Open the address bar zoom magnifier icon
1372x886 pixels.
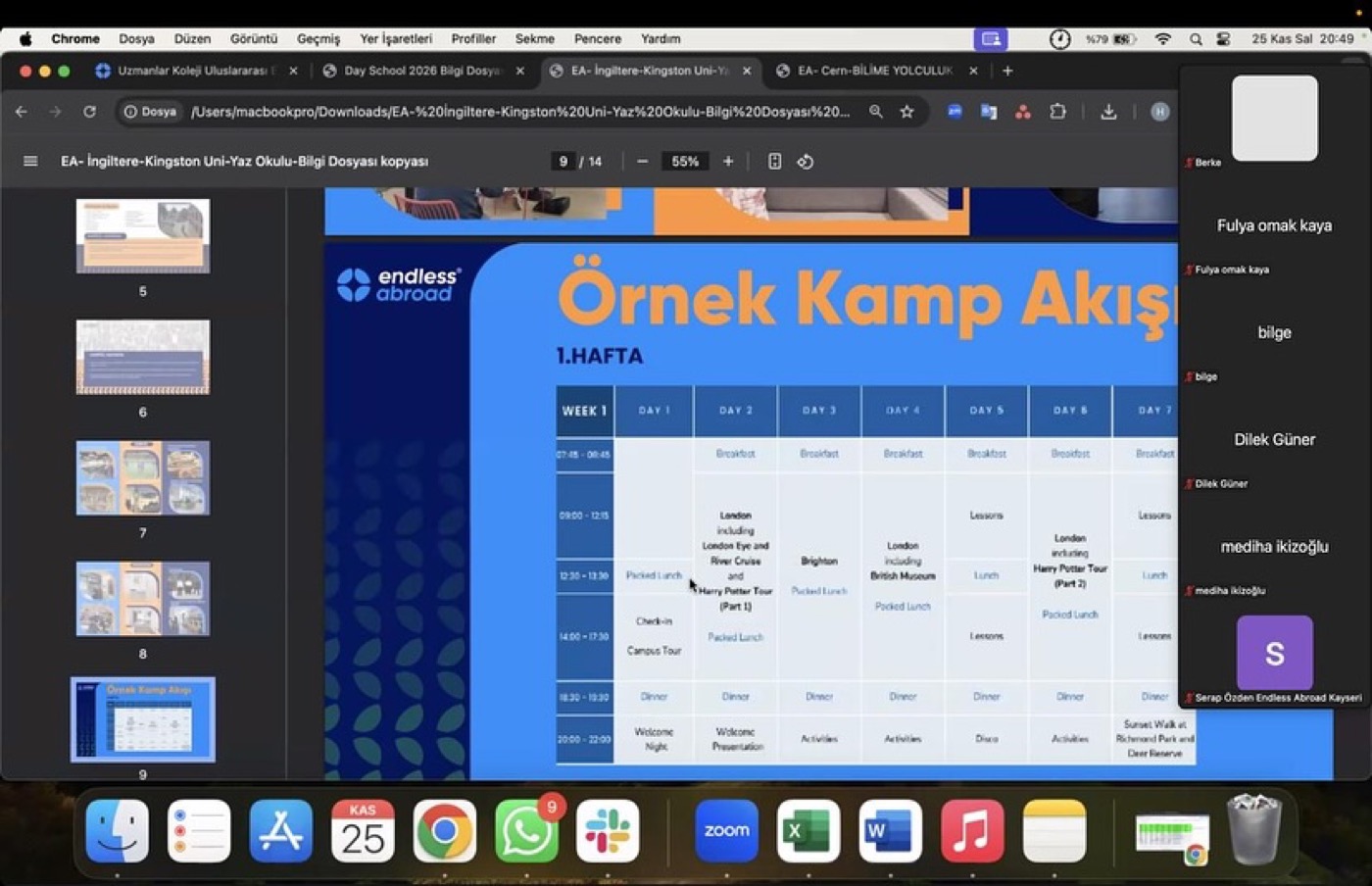point(876,112)
